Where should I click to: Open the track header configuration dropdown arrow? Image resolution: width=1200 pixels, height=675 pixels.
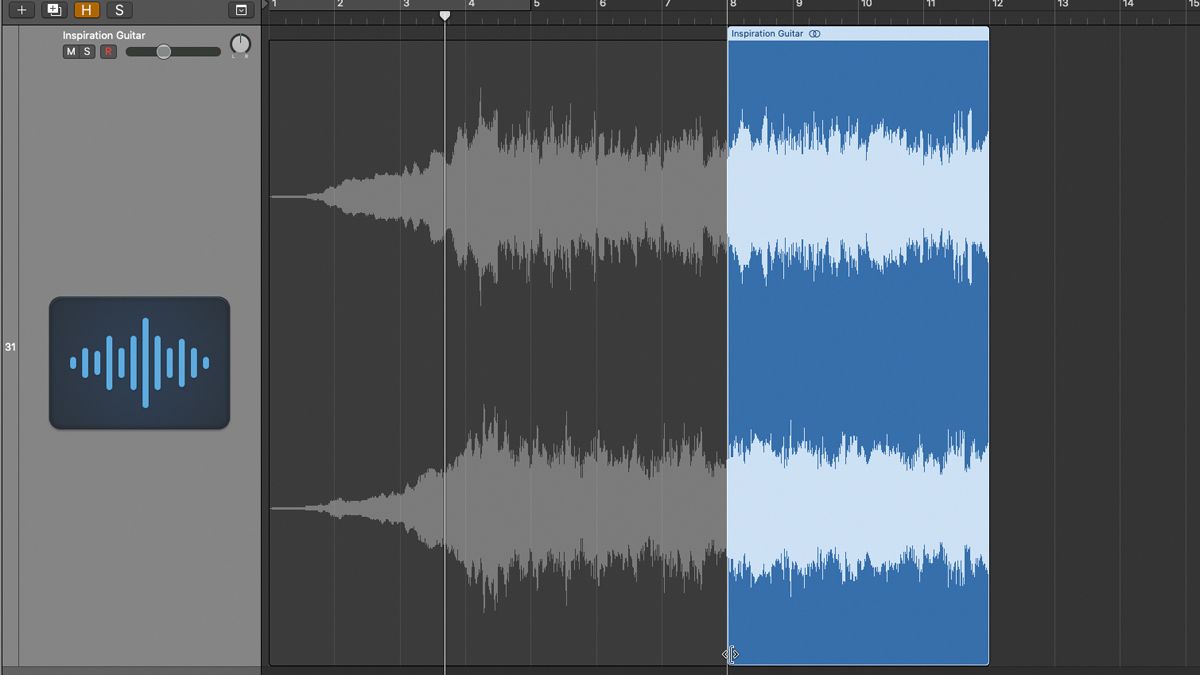241,10
